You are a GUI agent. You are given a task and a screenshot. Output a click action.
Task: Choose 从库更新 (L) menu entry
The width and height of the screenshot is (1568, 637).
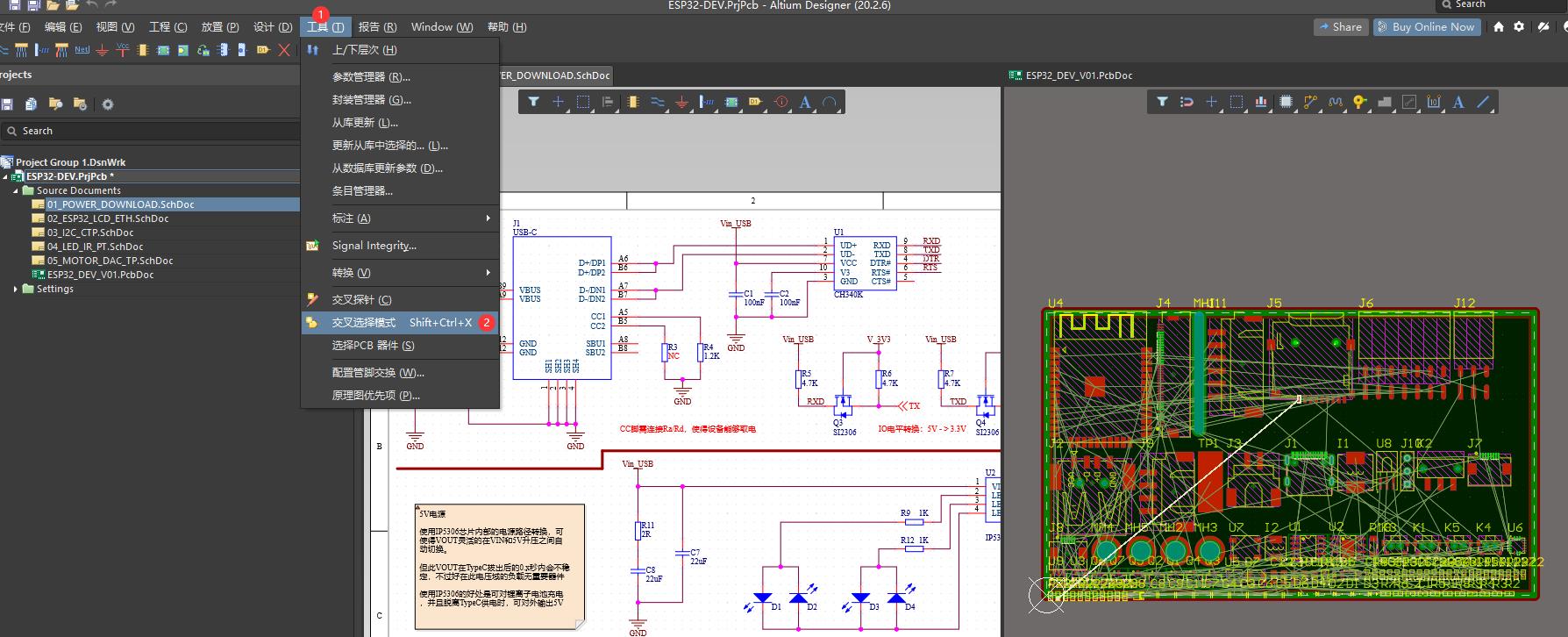point(400,123)
